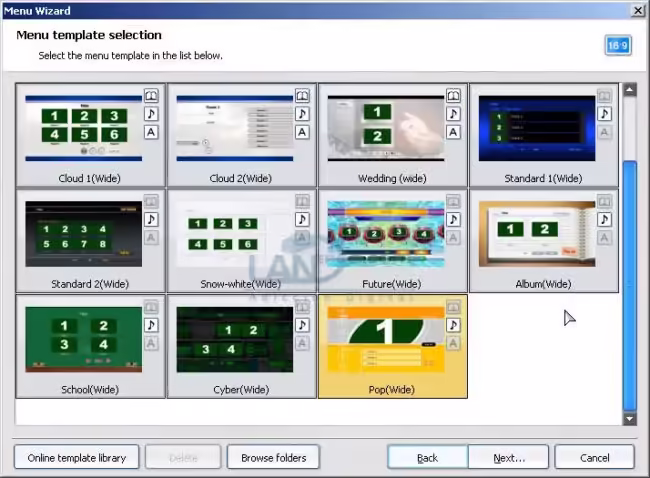Click the music note icon on Album(Wide)
Image resolution: width=650 pixels, height=478 pixels.
coord(604,219)
